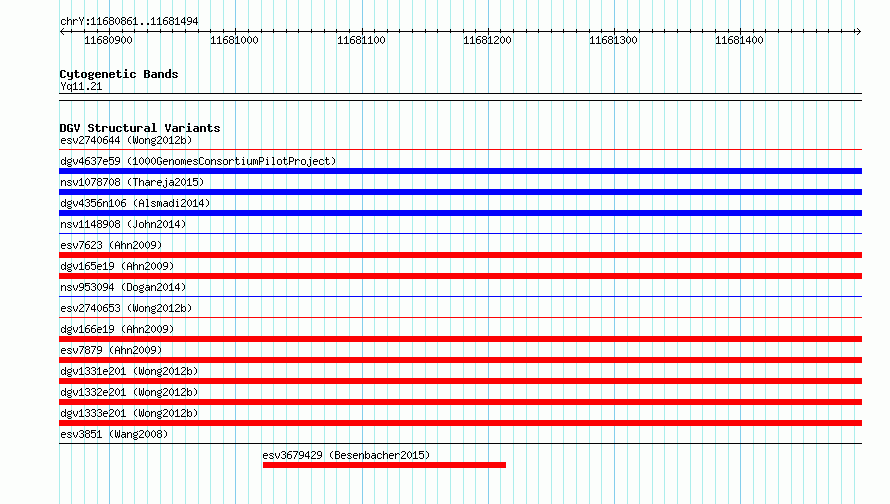Image resolution: width=890 pixels, height=504 pixels.
Task: Select the dgv165e19 (Ahn2009) label
Action: click(x=117, y=266)
